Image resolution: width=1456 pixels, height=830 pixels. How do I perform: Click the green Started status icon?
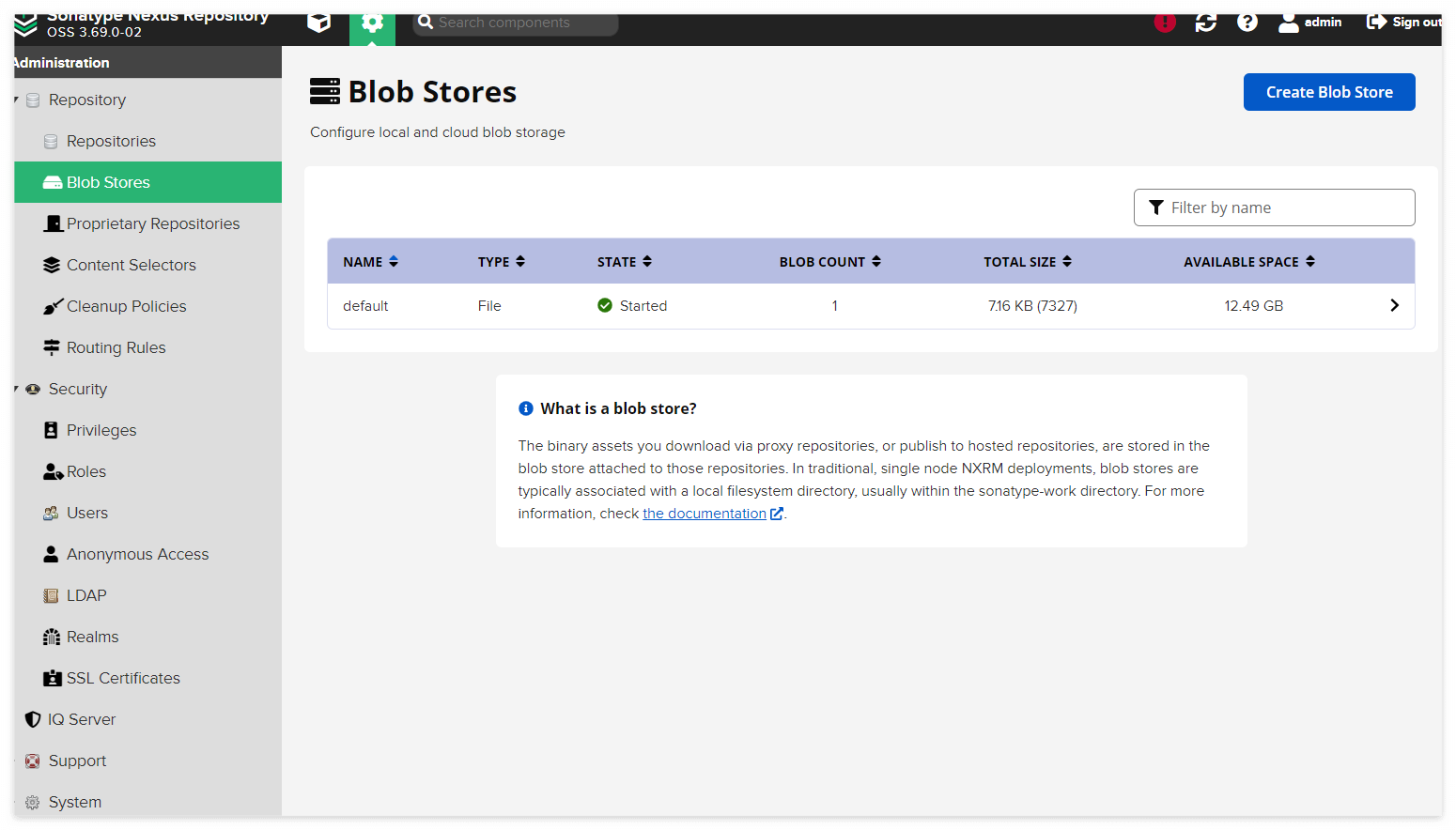click(605, 305)
